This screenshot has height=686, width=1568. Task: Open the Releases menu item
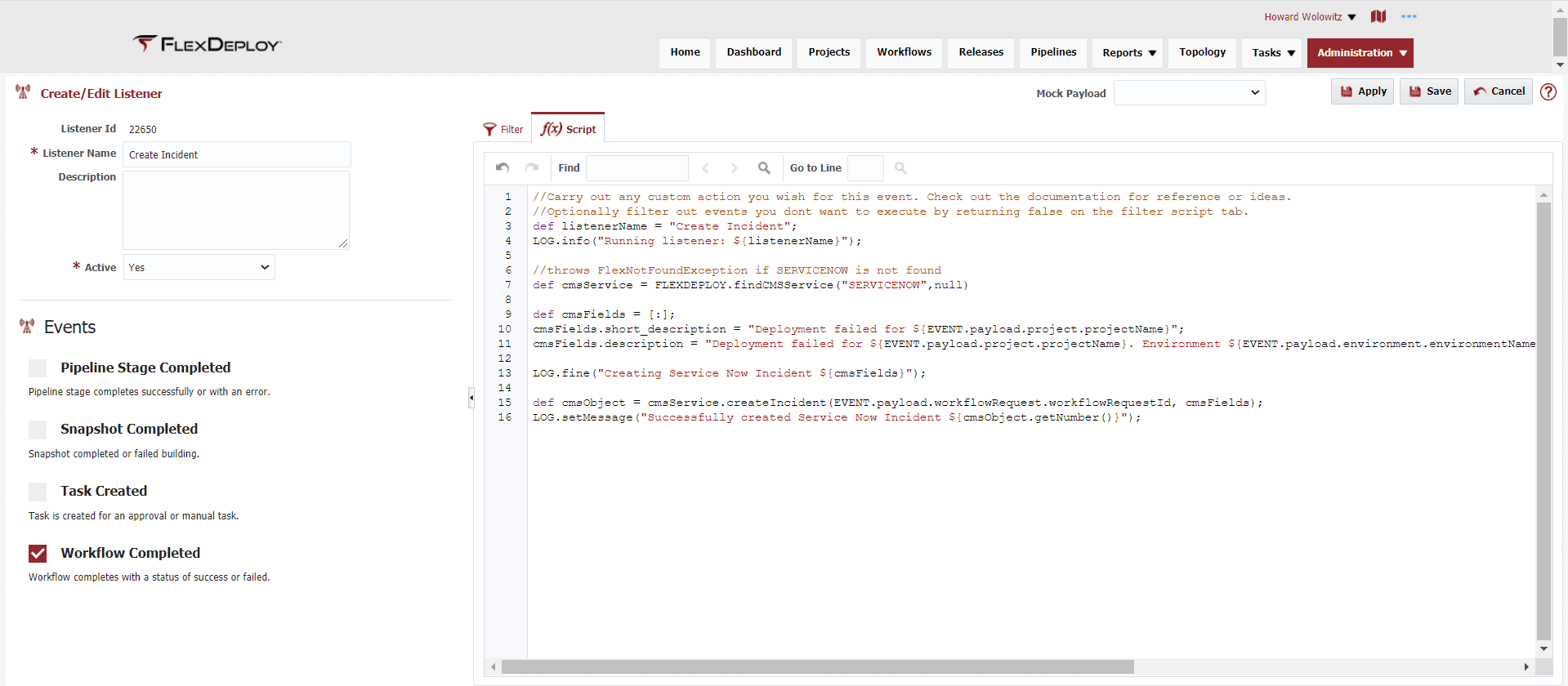(981, 52)
